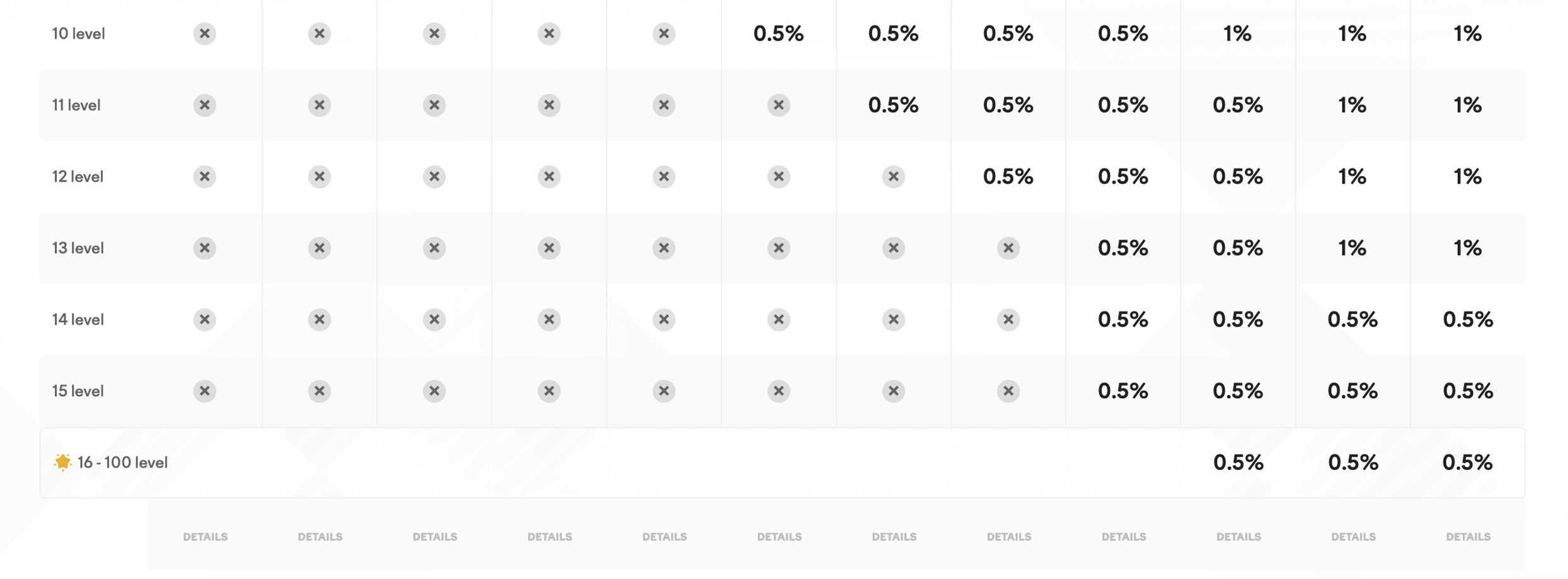Click the first 0.5% value in 11 level row

click(893, 105)
